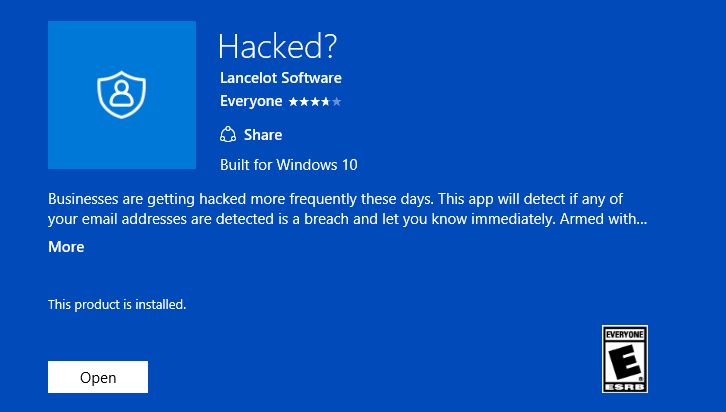Click the This product is installed message
The width and height of the screenshot is (726, 412).
[x=117, y=304]
